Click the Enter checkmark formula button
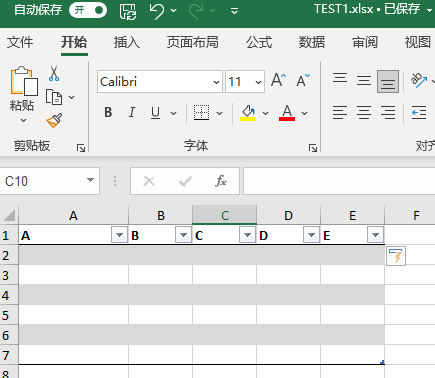435x378 pixels. coord(185,181)
